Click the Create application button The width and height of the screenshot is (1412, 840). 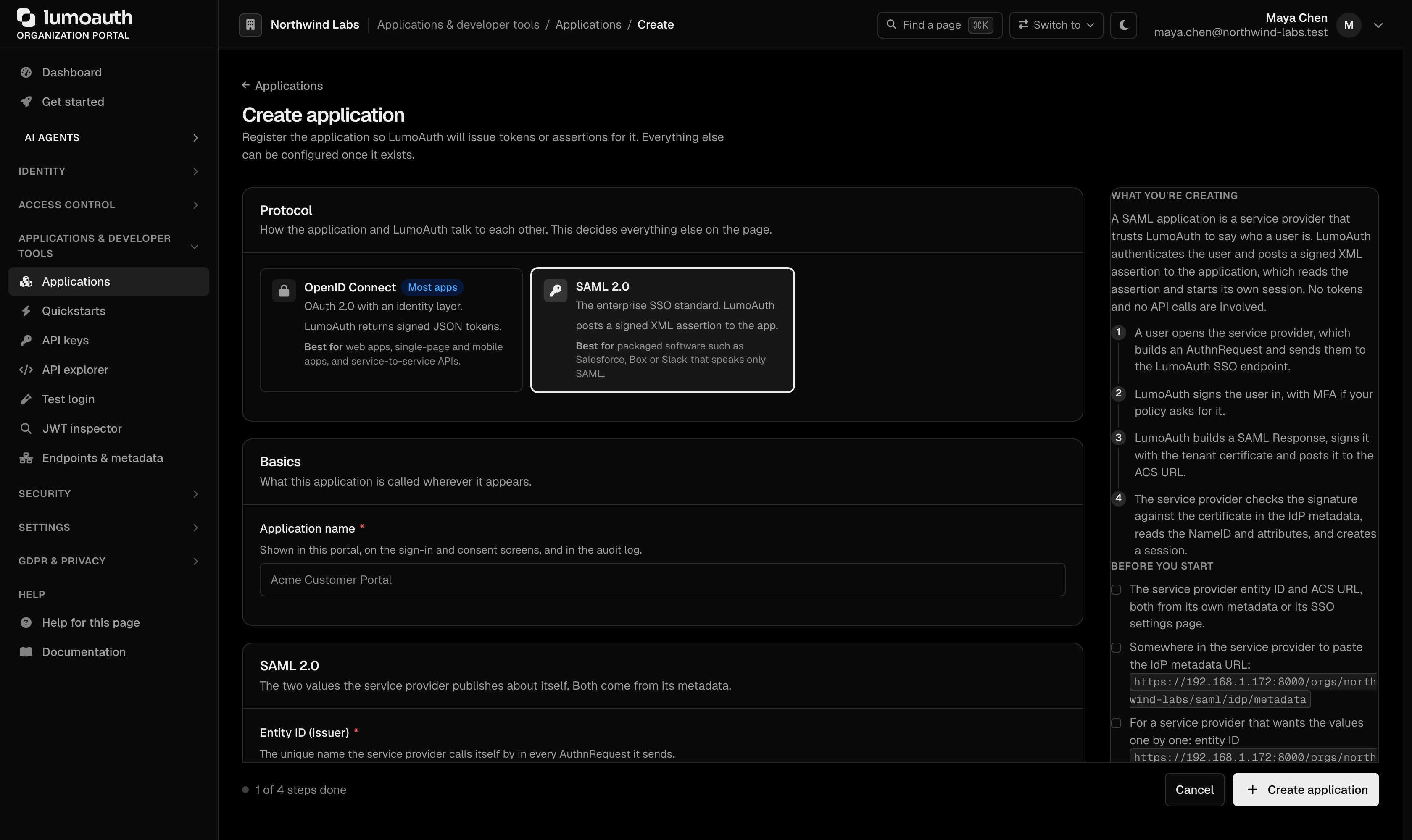click(1306, 790)
